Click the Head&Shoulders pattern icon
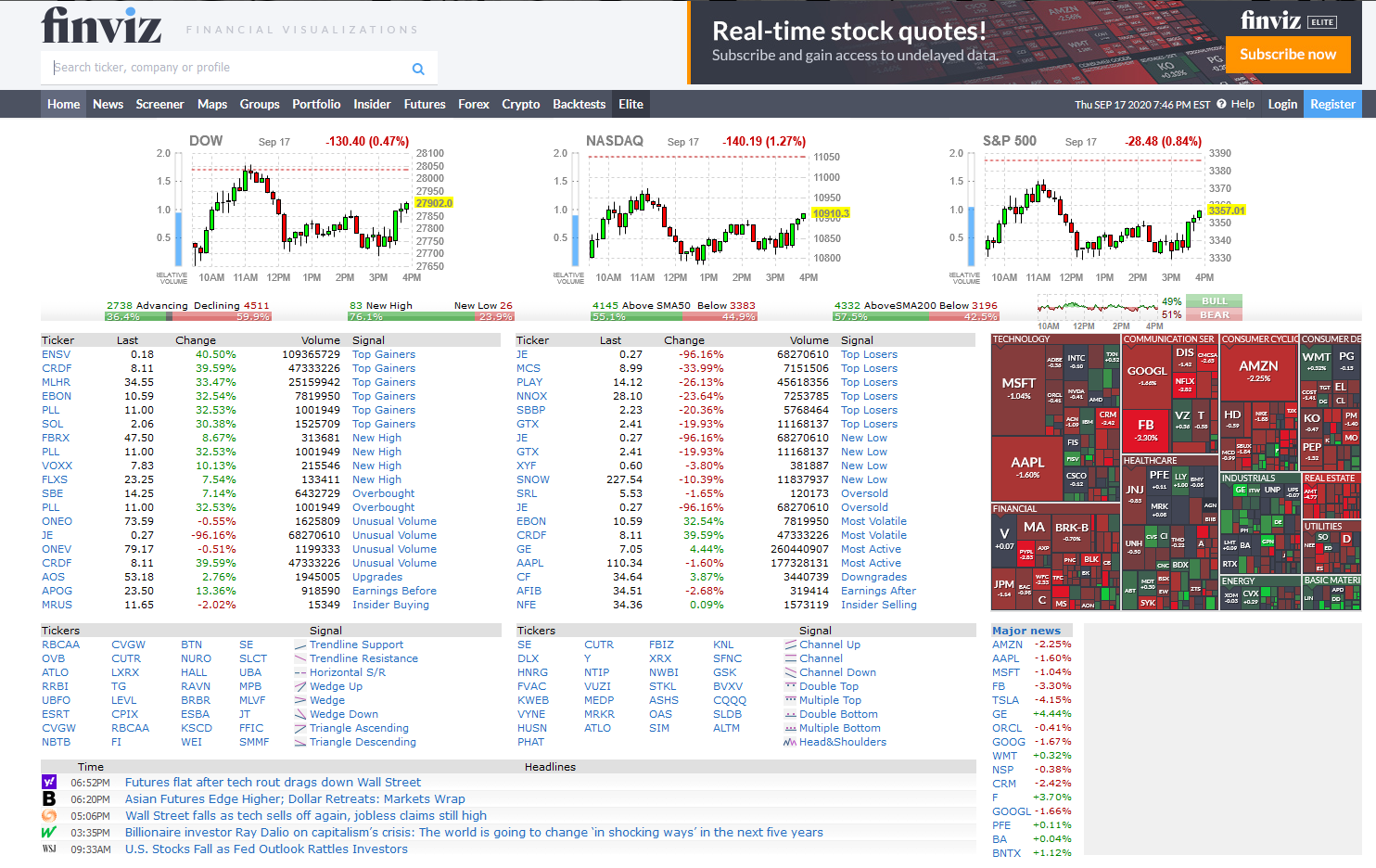Screen dimensions: 1376x868 791,743
